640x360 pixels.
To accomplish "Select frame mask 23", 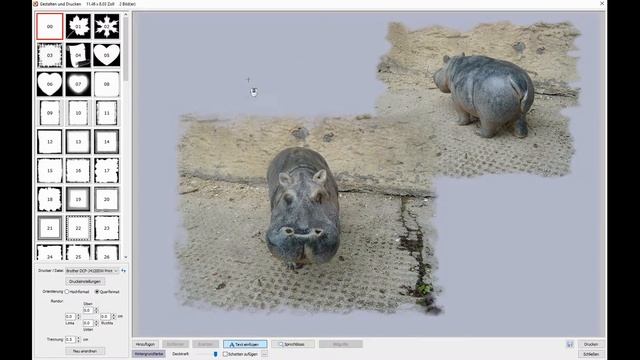I will click(107, 228).
